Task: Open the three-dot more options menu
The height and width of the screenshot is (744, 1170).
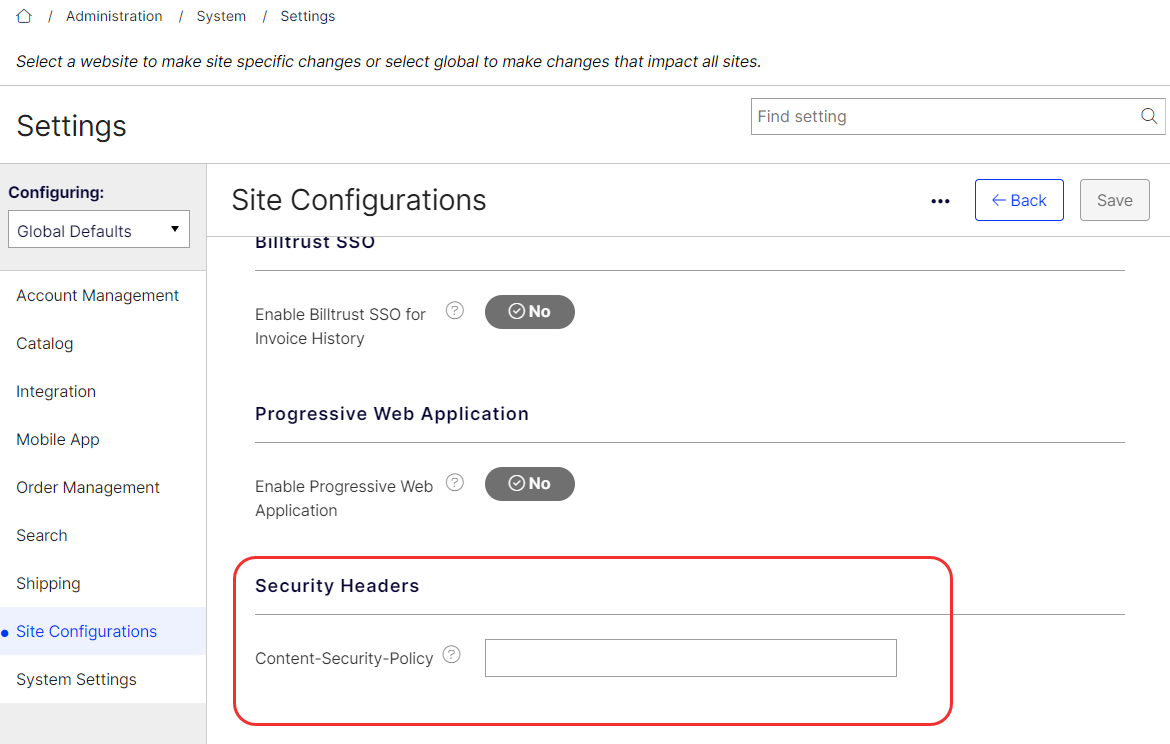Action: [940, 201]
